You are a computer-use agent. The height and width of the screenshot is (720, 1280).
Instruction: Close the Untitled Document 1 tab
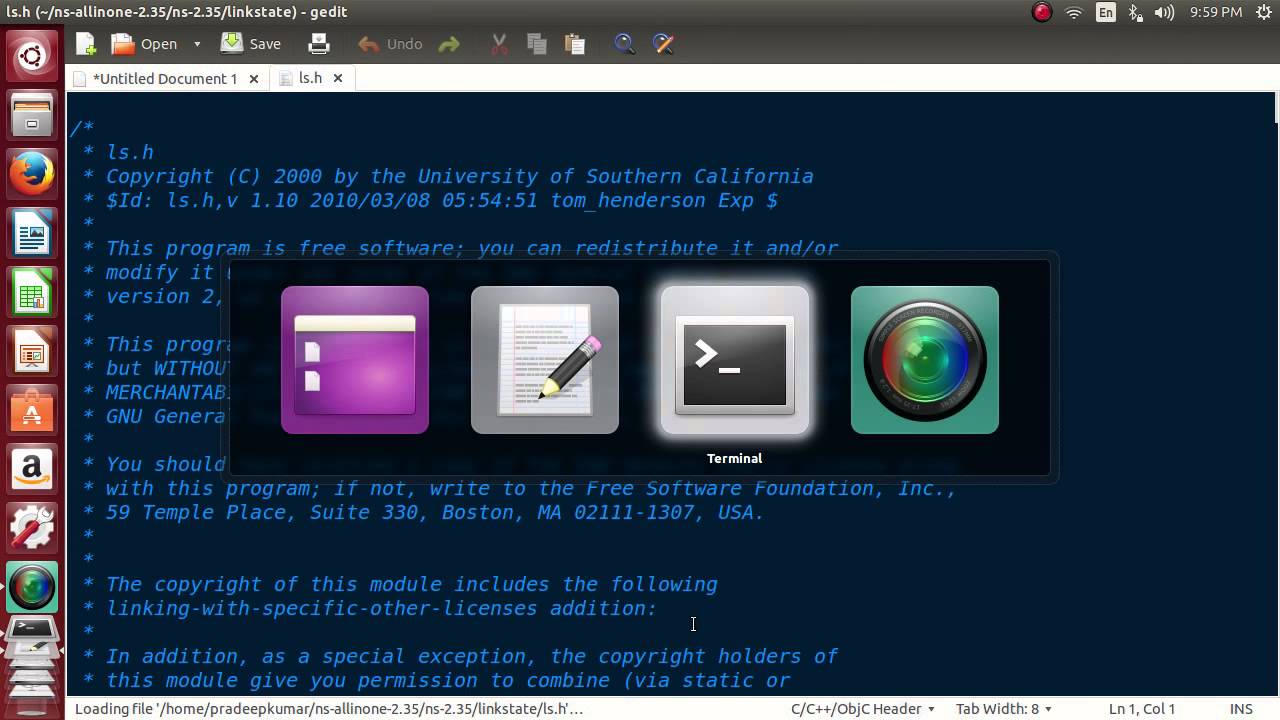pos(254,78)
